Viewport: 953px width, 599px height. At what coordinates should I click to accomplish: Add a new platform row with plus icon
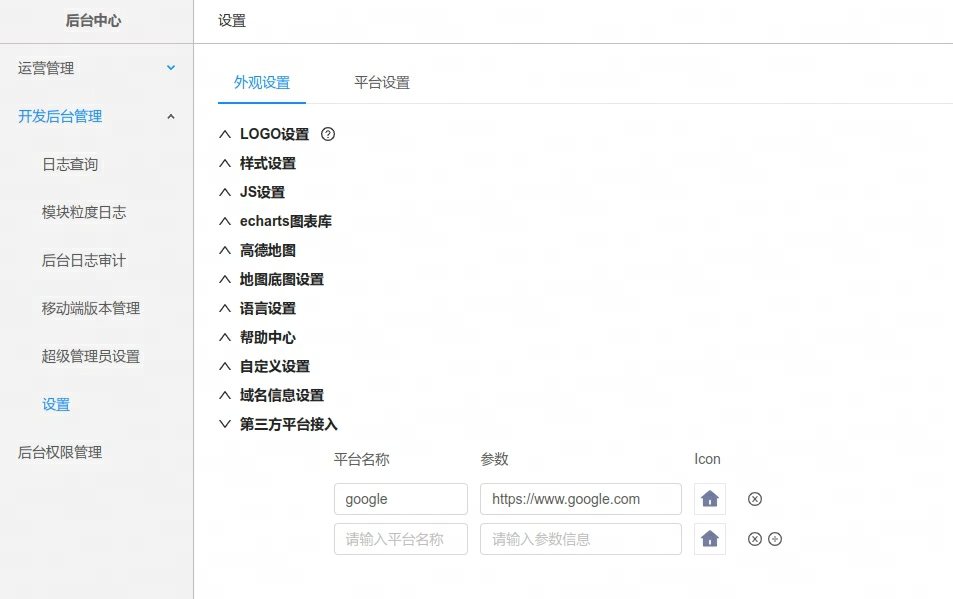click(775, 539)
